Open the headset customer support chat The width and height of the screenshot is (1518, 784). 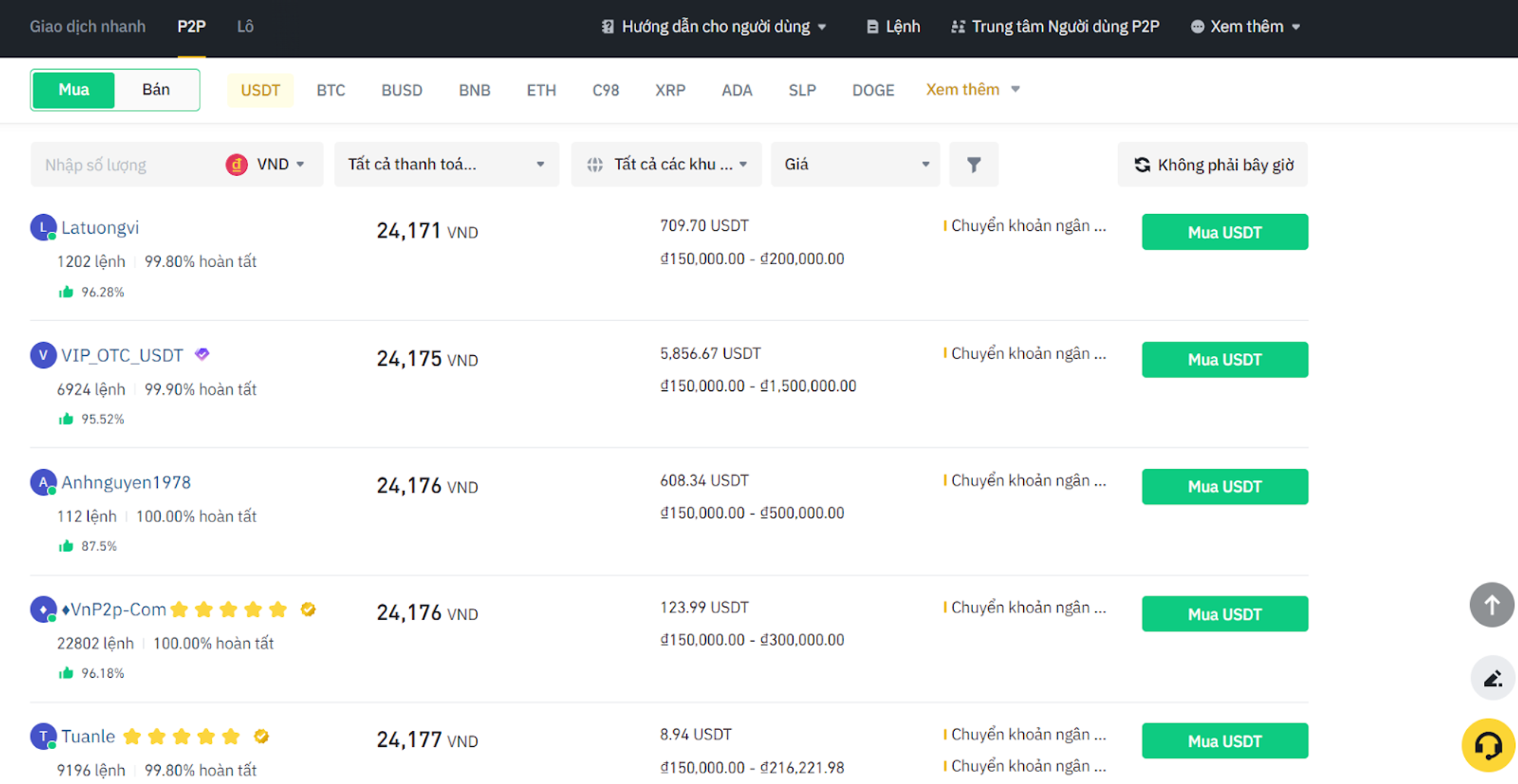click(x=1488, y=745)
